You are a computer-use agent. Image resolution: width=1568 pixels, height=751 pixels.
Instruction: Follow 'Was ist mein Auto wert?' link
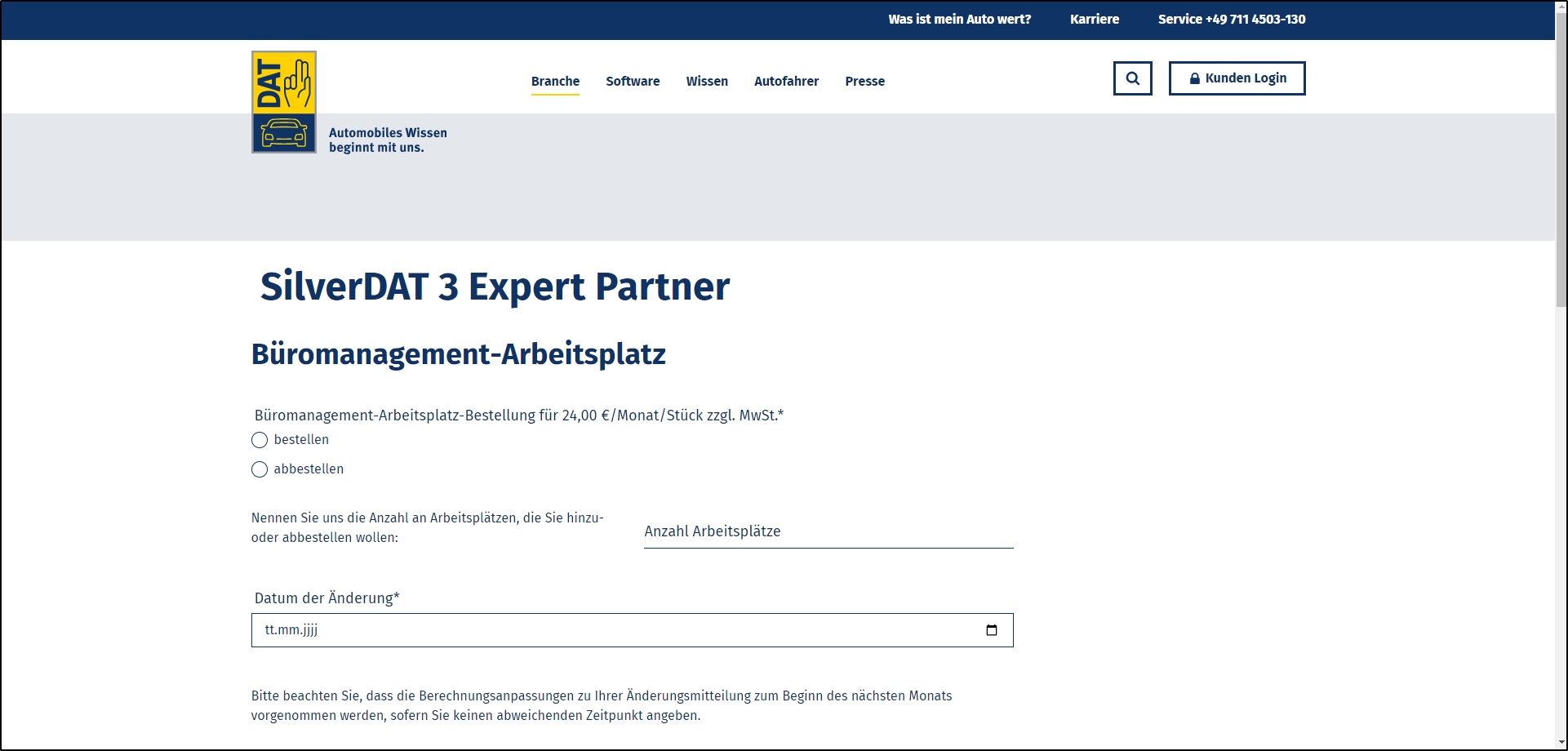[959, 19]
